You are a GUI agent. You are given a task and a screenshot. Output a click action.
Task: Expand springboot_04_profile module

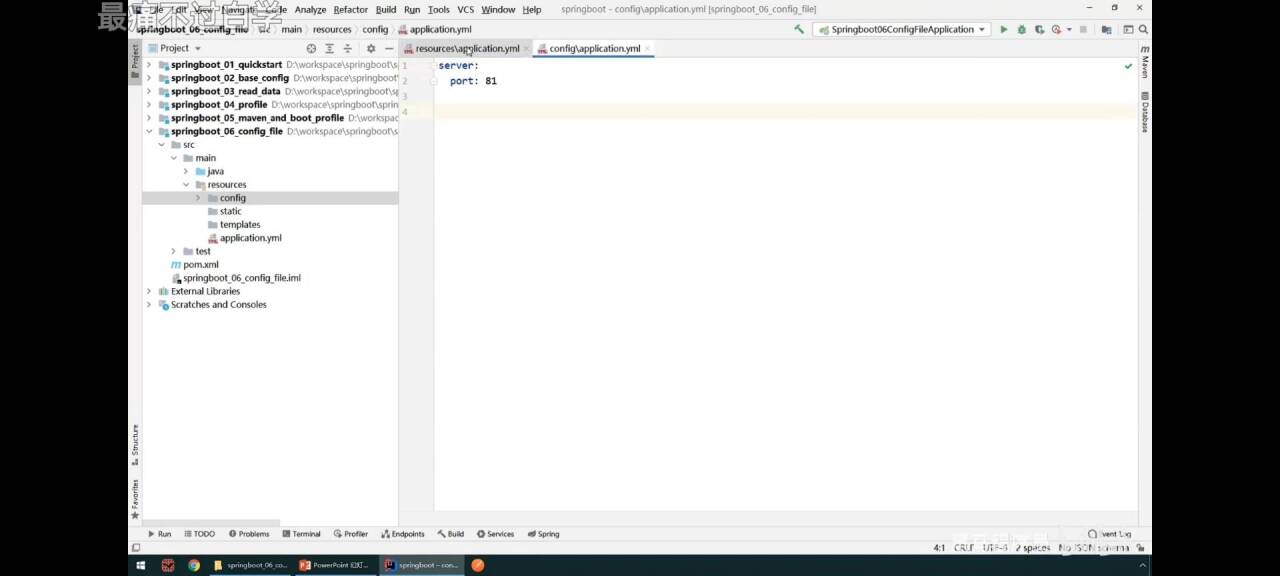(x=149, y=104)
